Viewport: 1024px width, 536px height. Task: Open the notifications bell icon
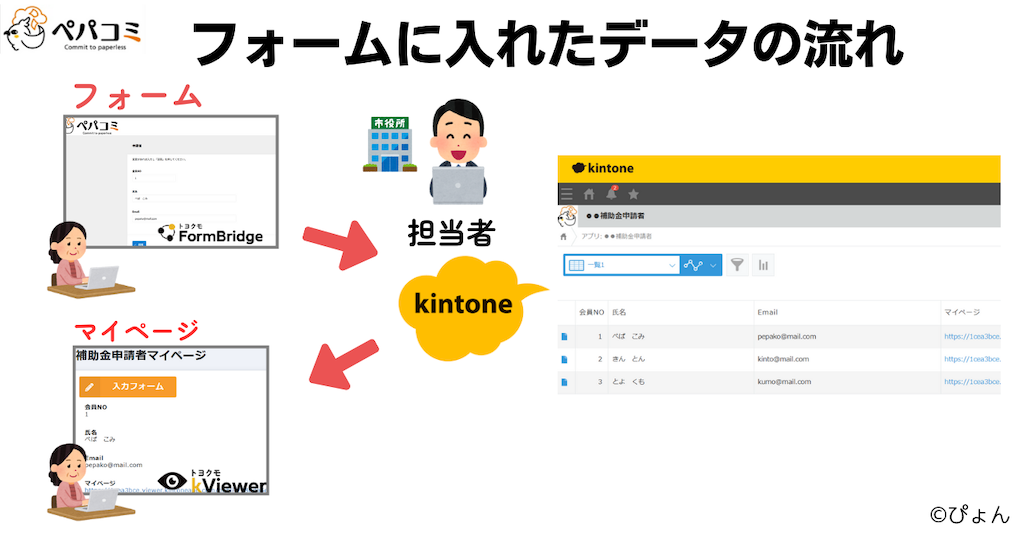tap(611, 193)
